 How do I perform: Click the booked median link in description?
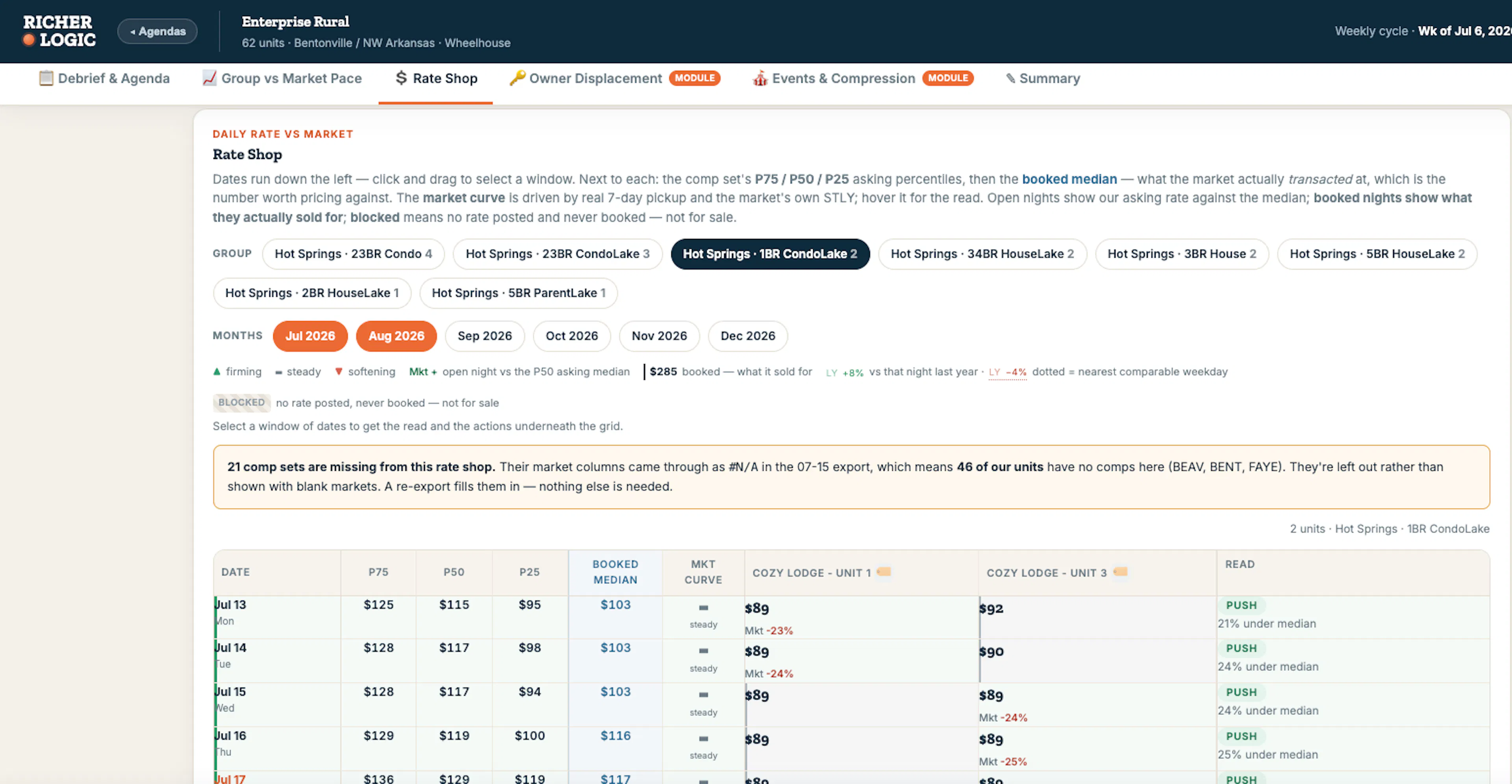click(x=1069, y=179)
